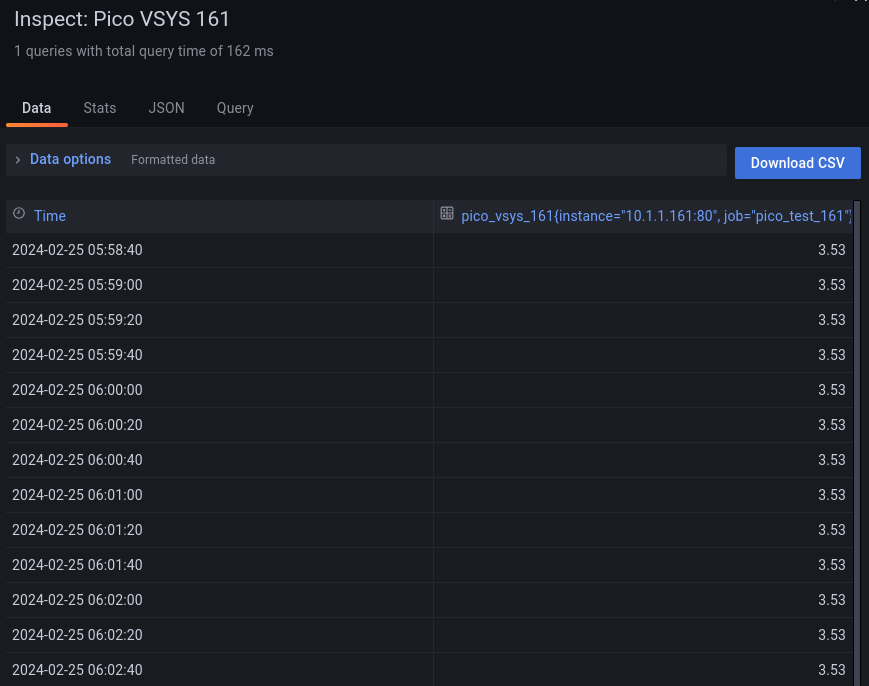
Task: Select the Data tab
Action: point(37,108)
